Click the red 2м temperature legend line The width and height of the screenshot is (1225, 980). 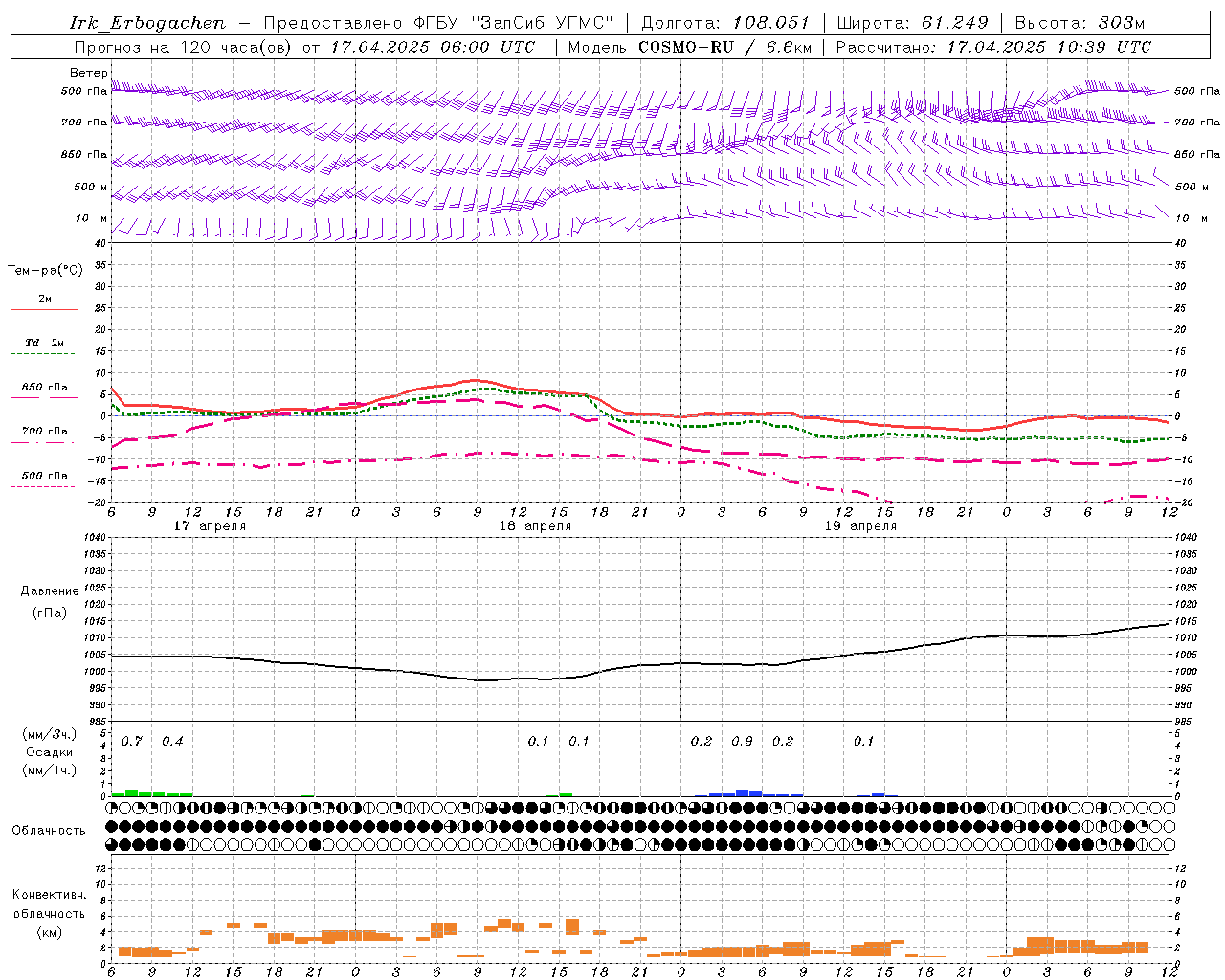(44, 310)
